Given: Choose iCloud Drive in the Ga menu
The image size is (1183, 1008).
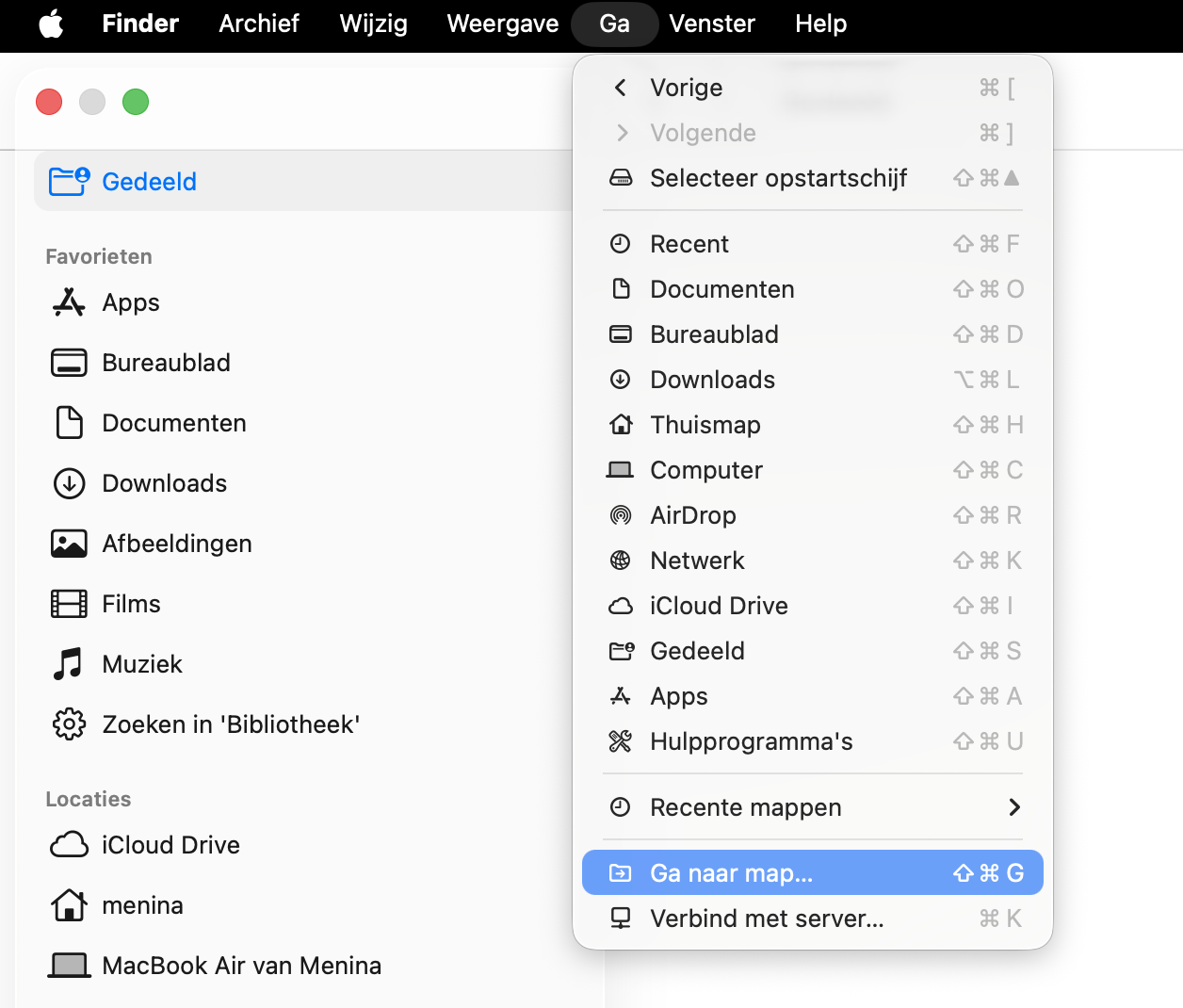Looking at the screenshot, I should (x=813, y=606).
